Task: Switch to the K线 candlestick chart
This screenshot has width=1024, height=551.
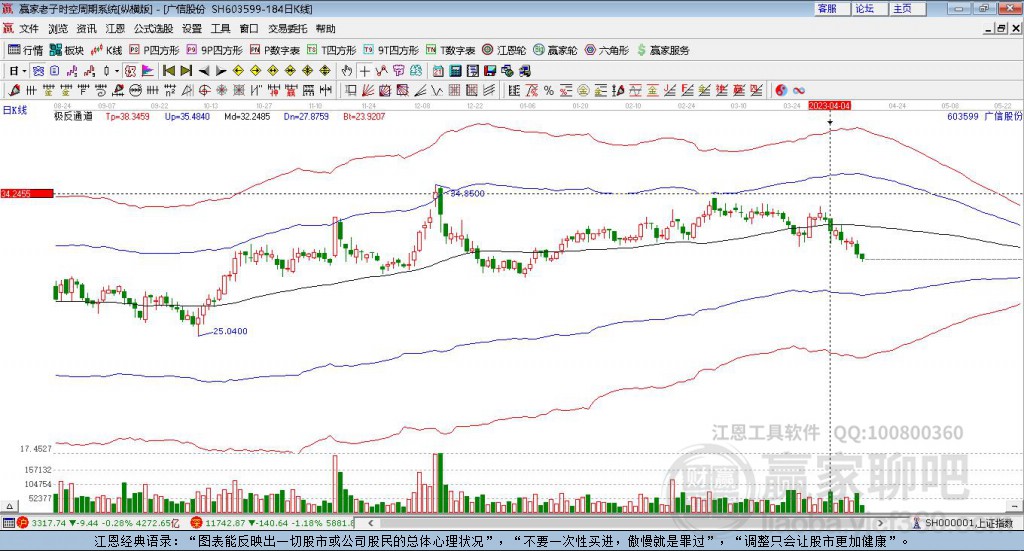Action: click(x=106, y=50)
